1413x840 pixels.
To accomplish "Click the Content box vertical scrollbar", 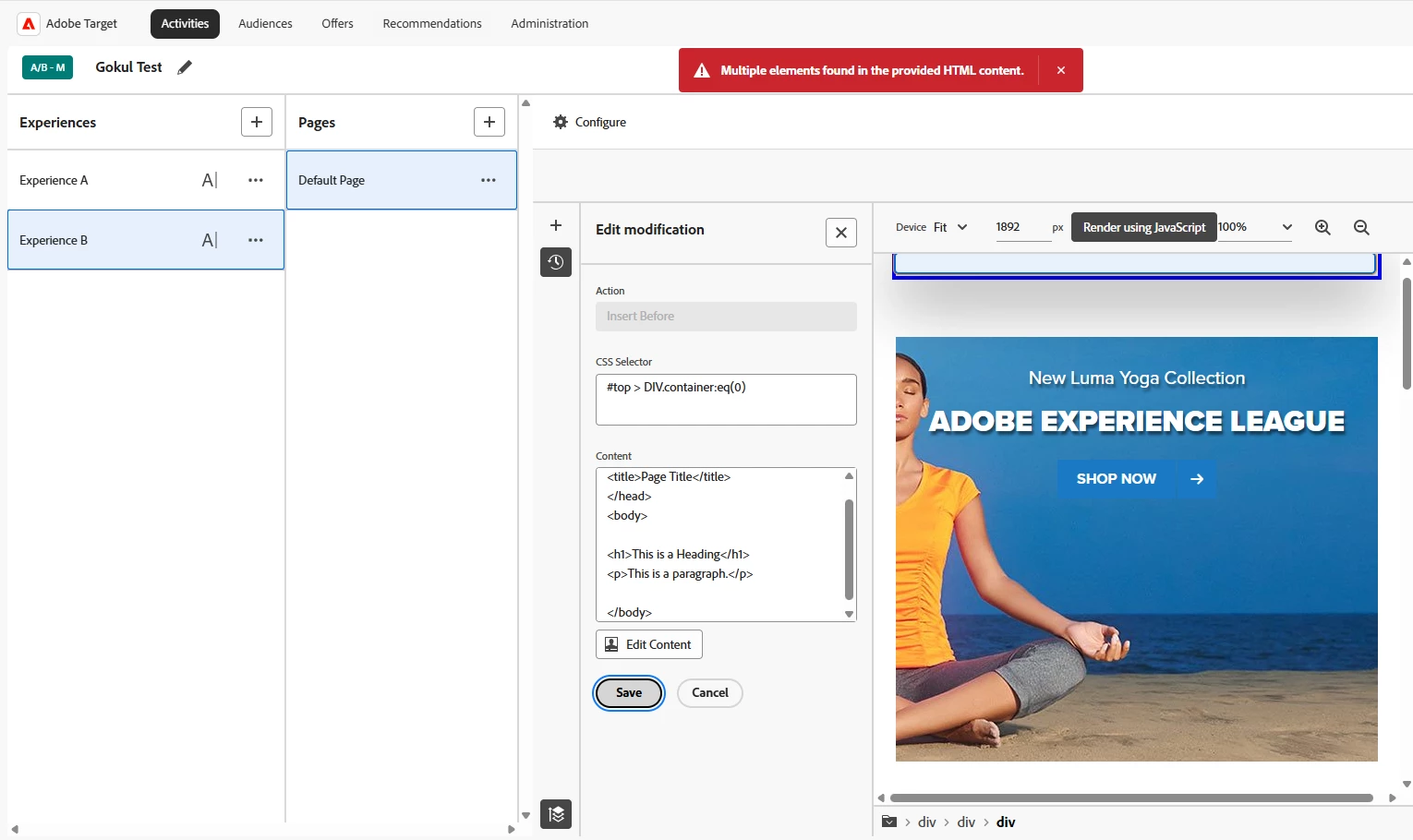I will 849,549.
